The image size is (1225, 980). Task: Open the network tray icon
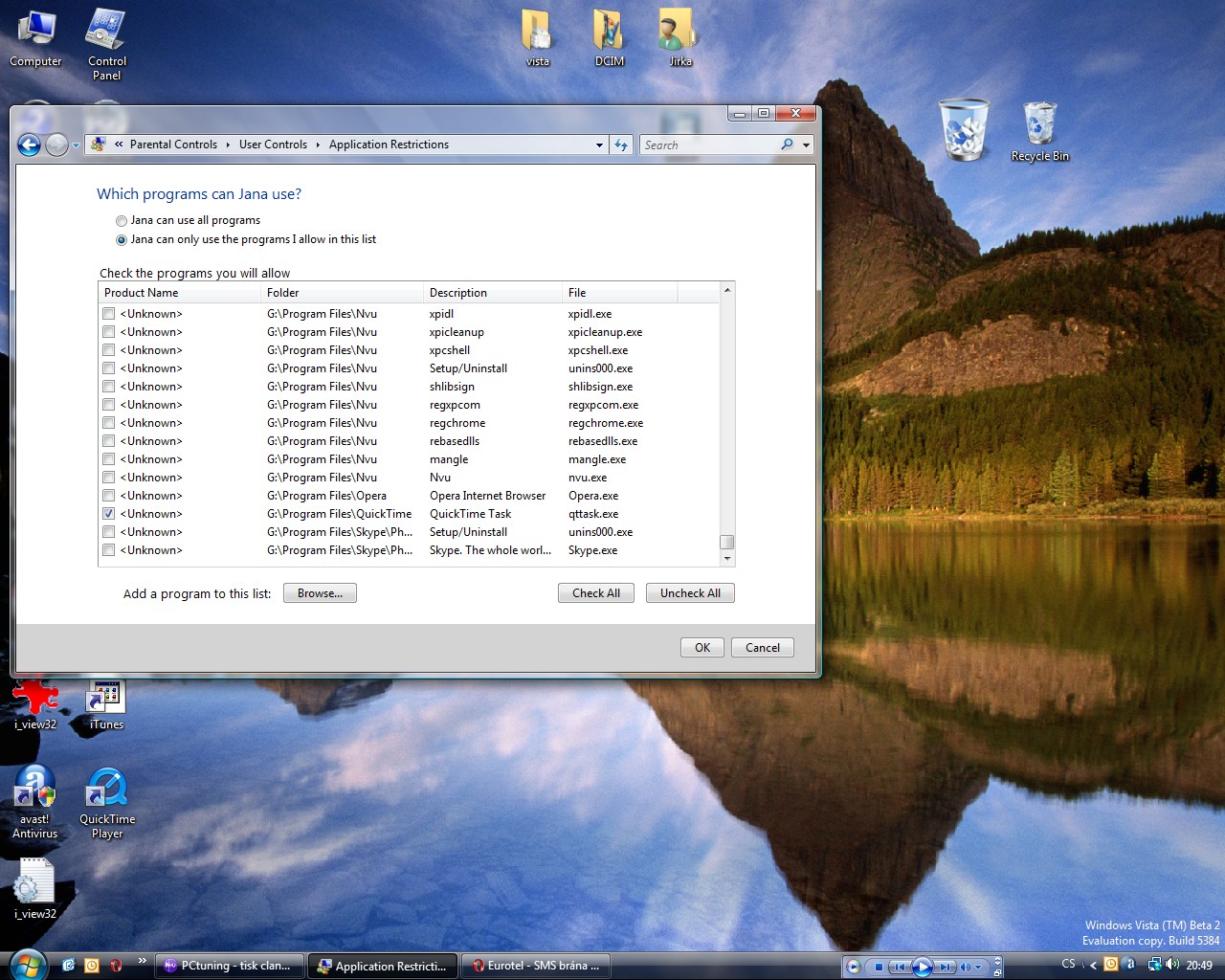pos(1154,965)
